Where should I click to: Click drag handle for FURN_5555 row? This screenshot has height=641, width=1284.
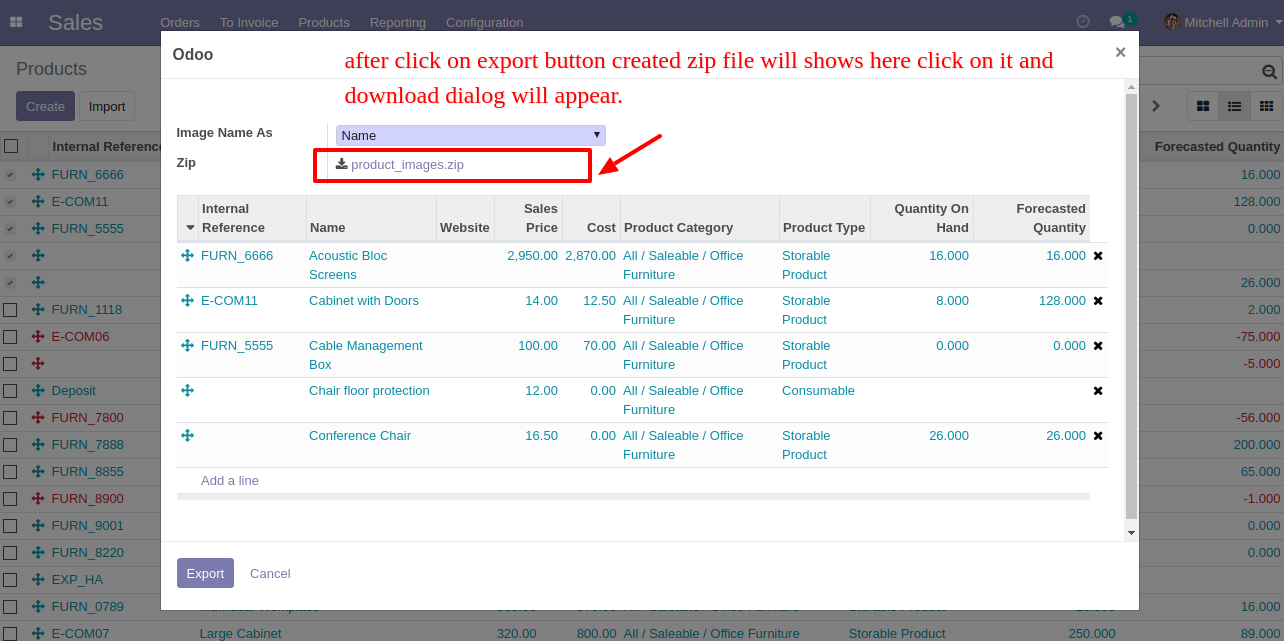[x=187, y=345]
